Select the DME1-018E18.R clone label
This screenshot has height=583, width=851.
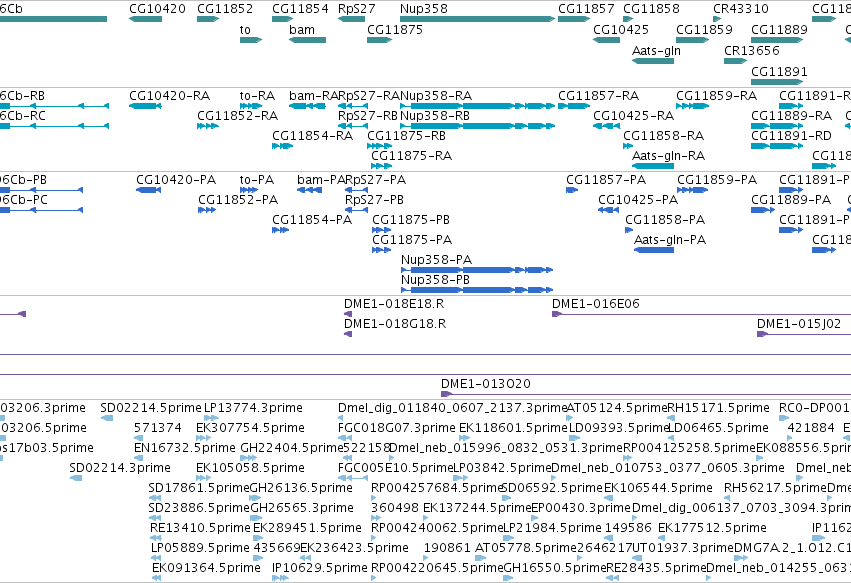394,304
